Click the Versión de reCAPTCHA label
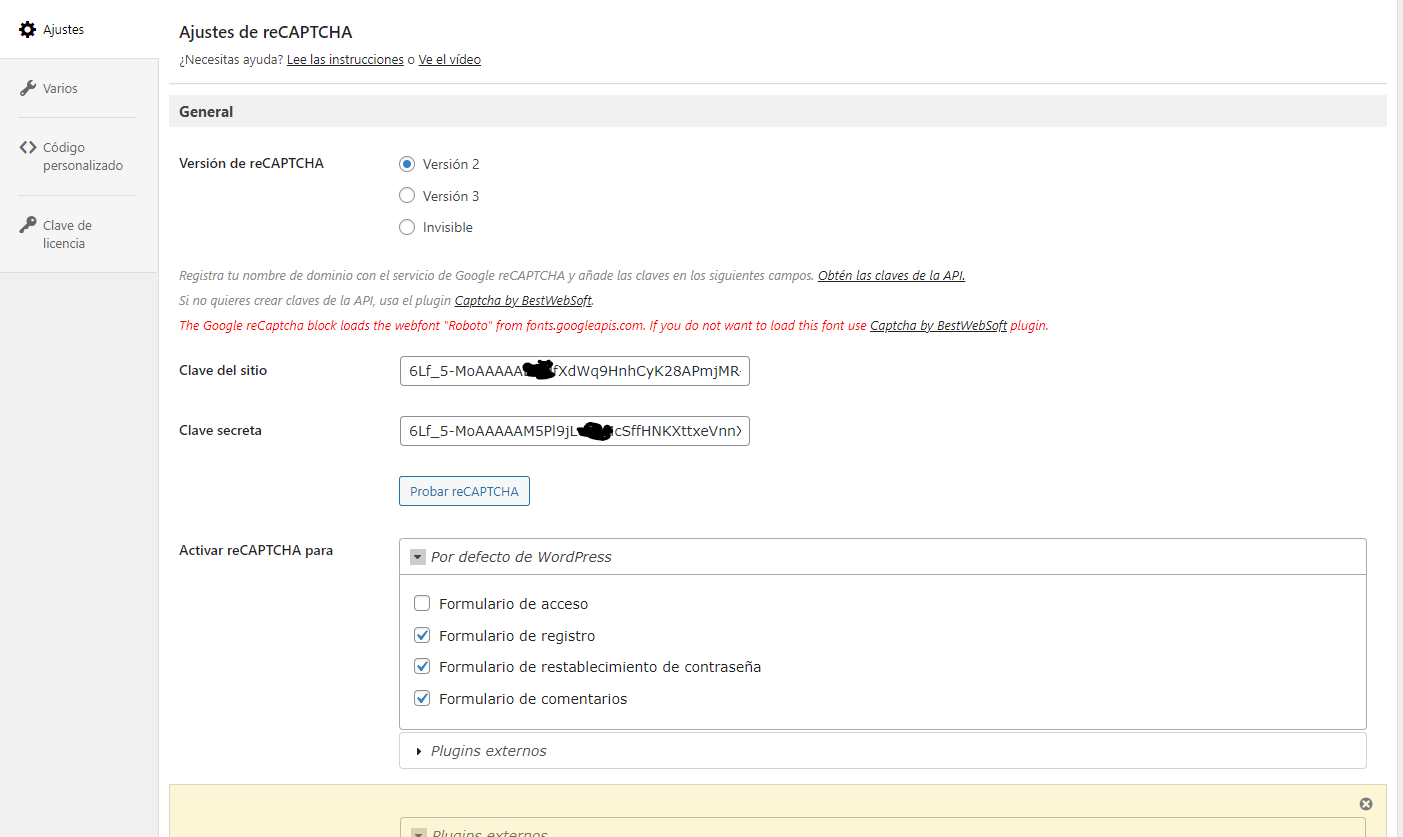Image resolution: width=1403 pixels, height=837 pixels. click(x=251, y=163)
